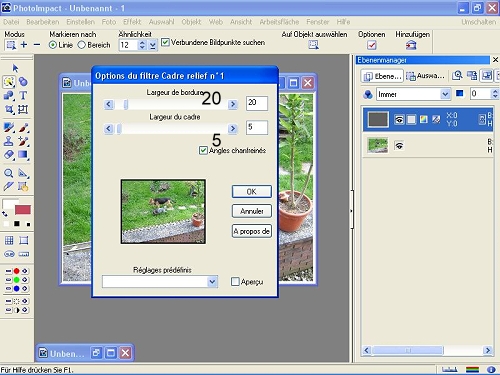Close the Ebenenmanager panel
This screenshot has width=500, height=375.
[x=495, y=60]
